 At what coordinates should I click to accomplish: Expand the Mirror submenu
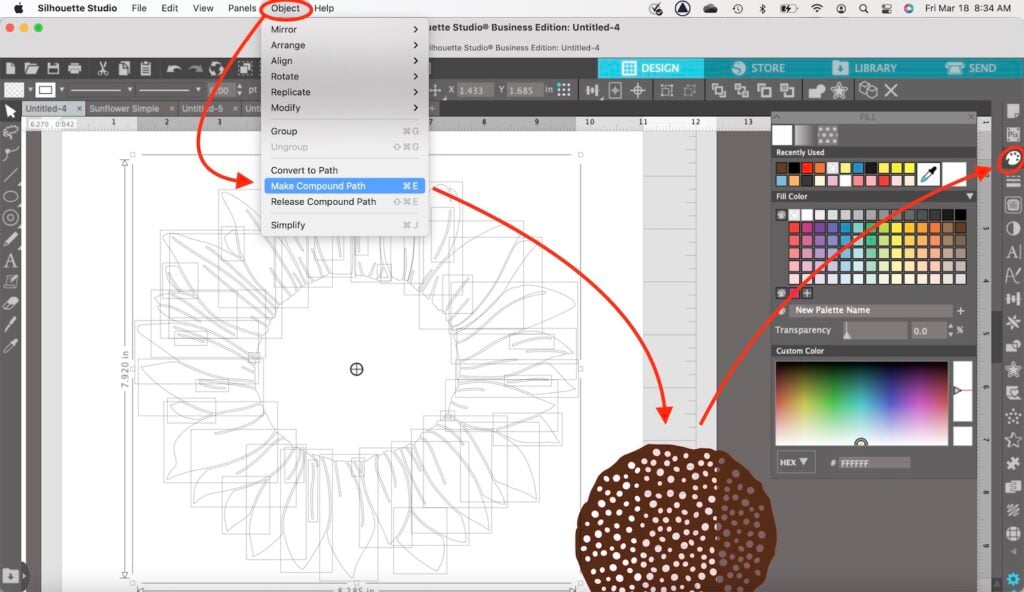click(345, 29)
